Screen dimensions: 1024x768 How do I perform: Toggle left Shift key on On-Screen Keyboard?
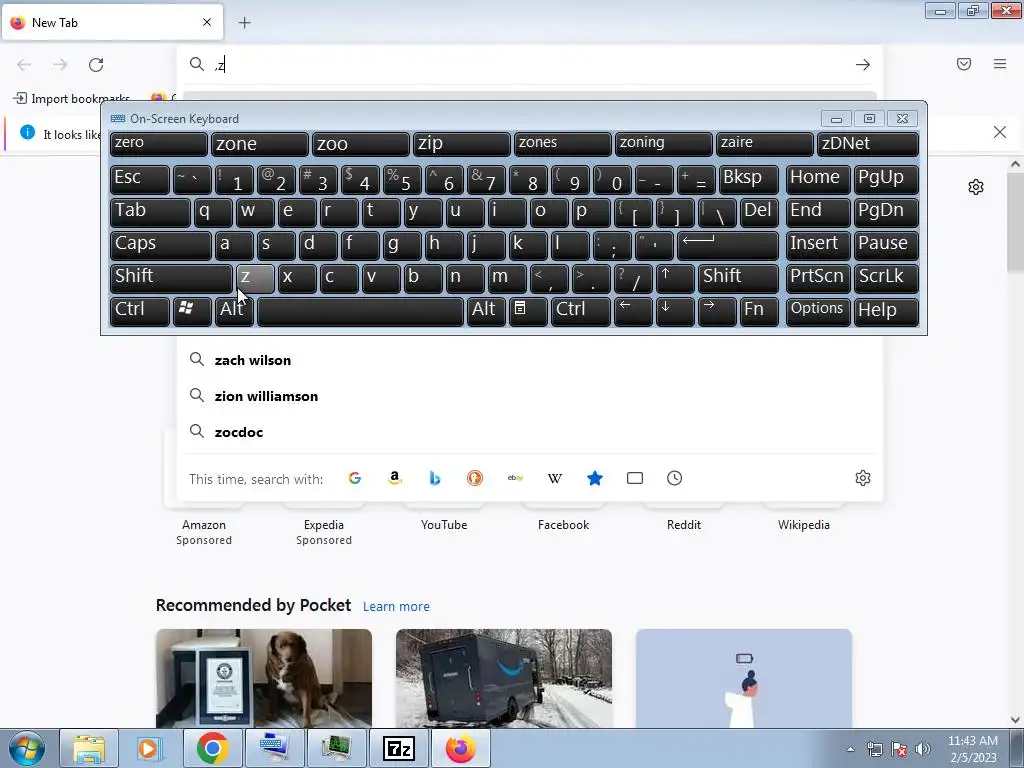click(171, 278)
